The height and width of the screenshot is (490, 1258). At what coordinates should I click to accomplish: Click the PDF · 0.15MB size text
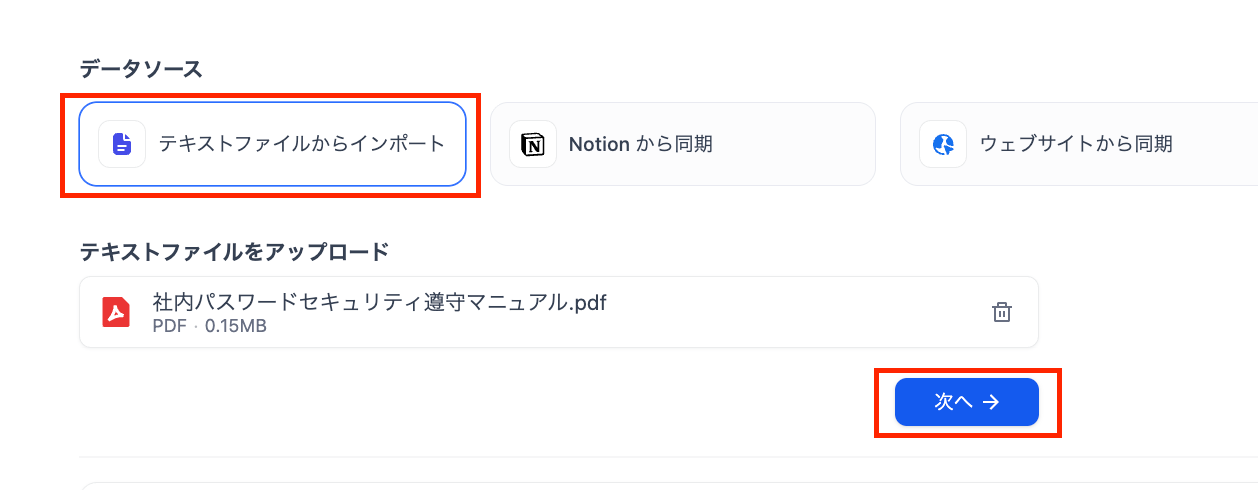pyautogui.click(x=209, y=326)
